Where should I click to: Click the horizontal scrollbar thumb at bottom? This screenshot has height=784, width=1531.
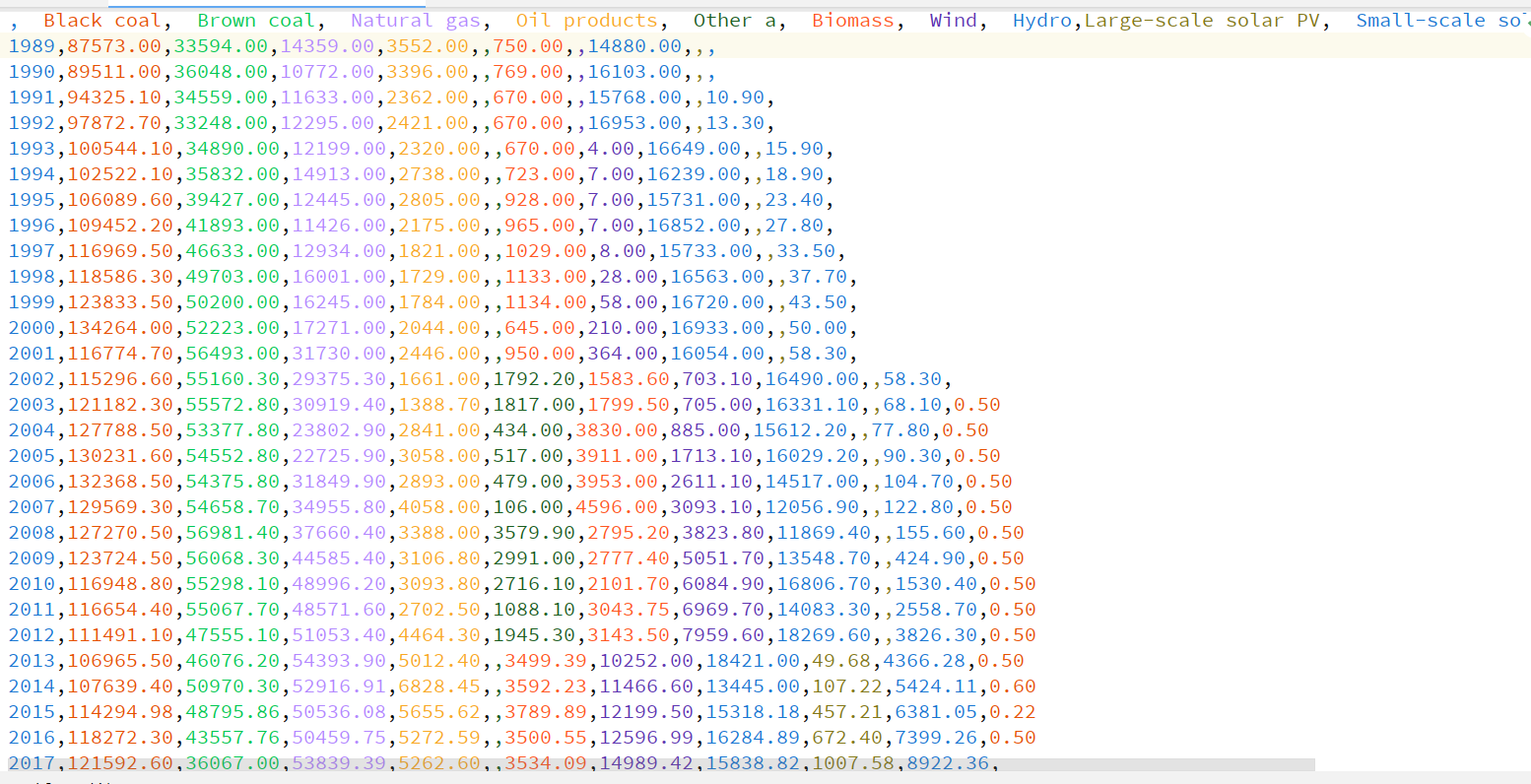[661, 764]
